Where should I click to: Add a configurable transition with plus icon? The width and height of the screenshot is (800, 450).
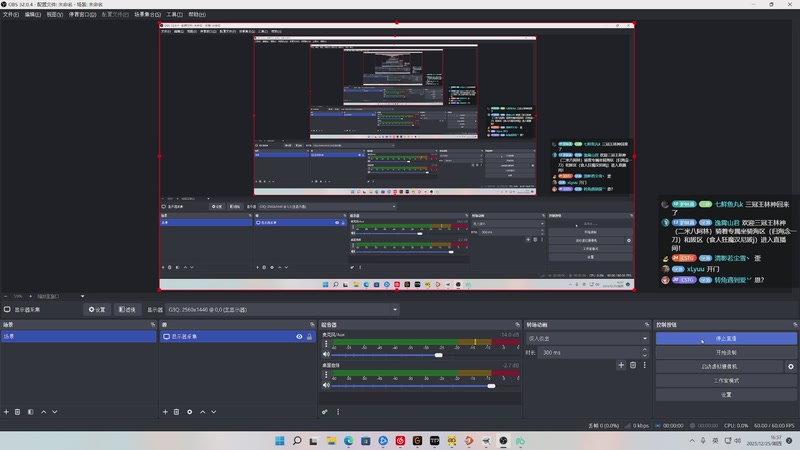[621, 365]
